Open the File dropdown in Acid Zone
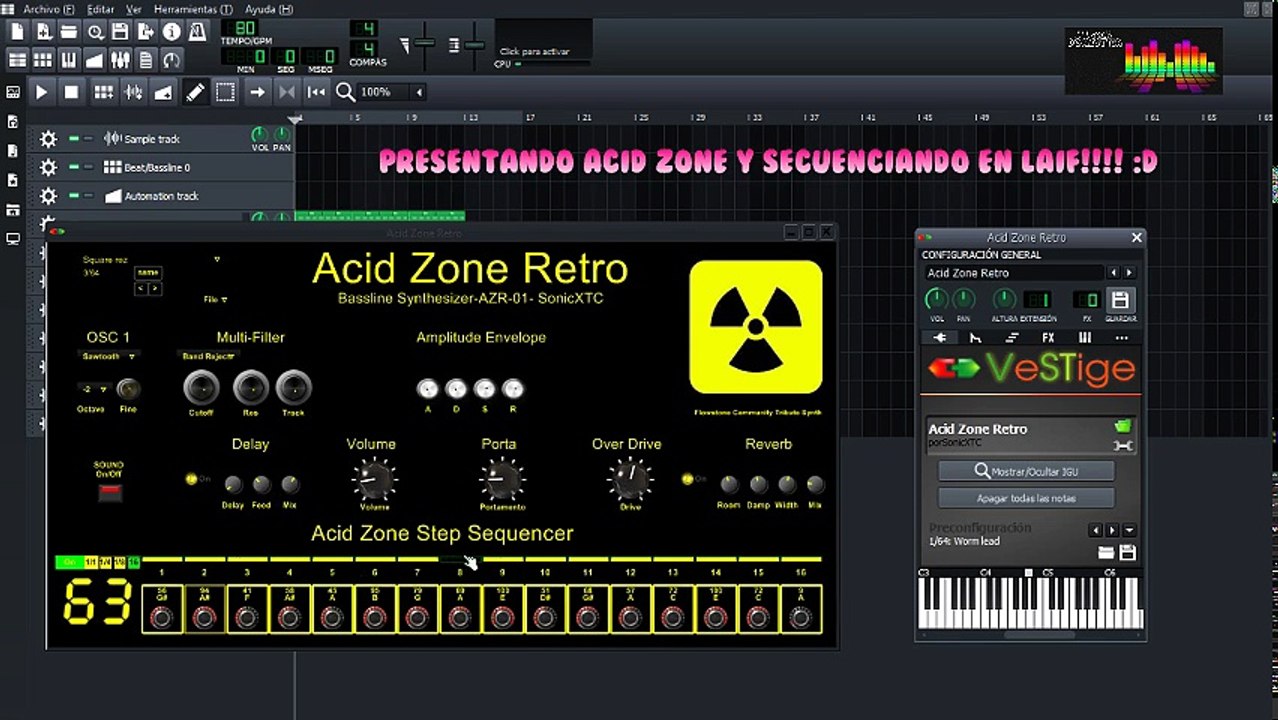This screenshot has width=1278, height=720. [x=215, y=299]
